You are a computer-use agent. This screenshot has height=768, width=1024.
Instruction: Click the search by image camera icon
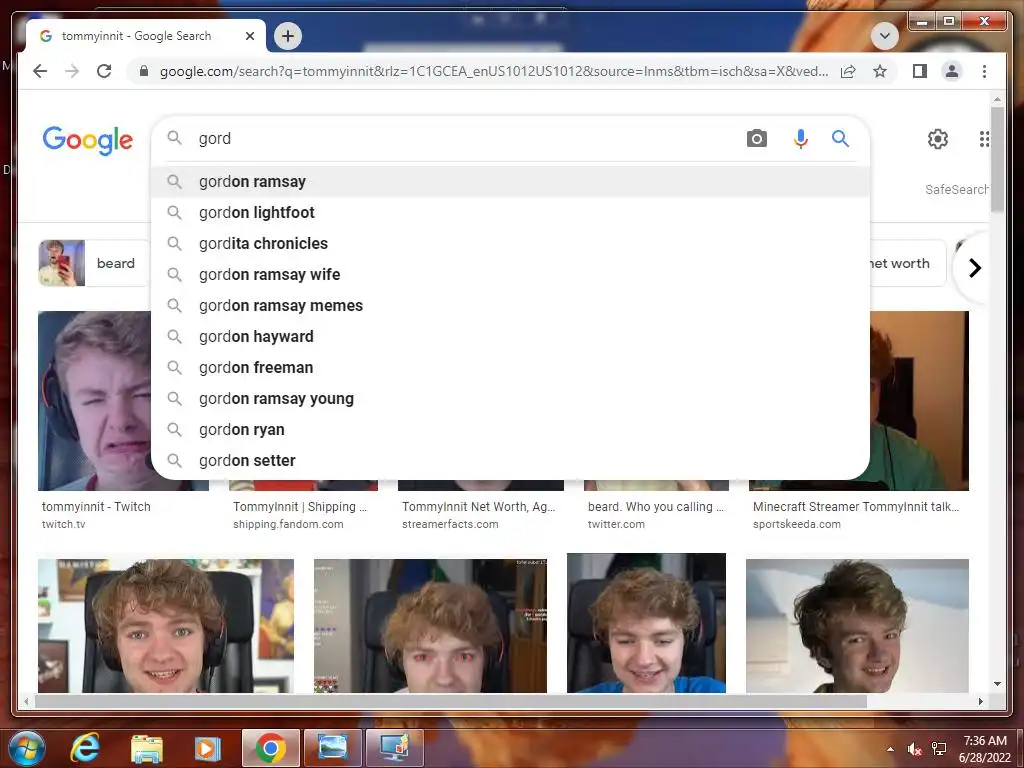coord(756,138)
